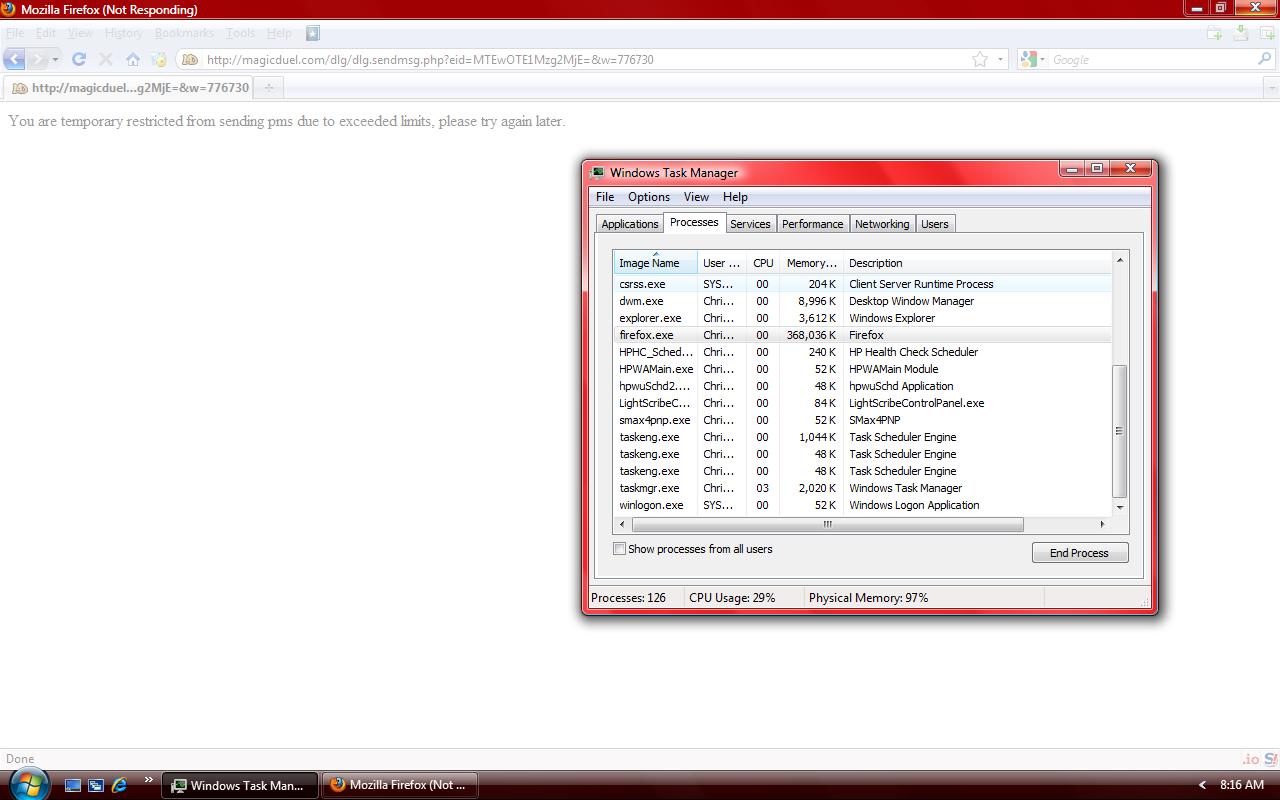1280x800 pixels.
Task: Switch to the Networking tab
Action: tap(882, 224)
